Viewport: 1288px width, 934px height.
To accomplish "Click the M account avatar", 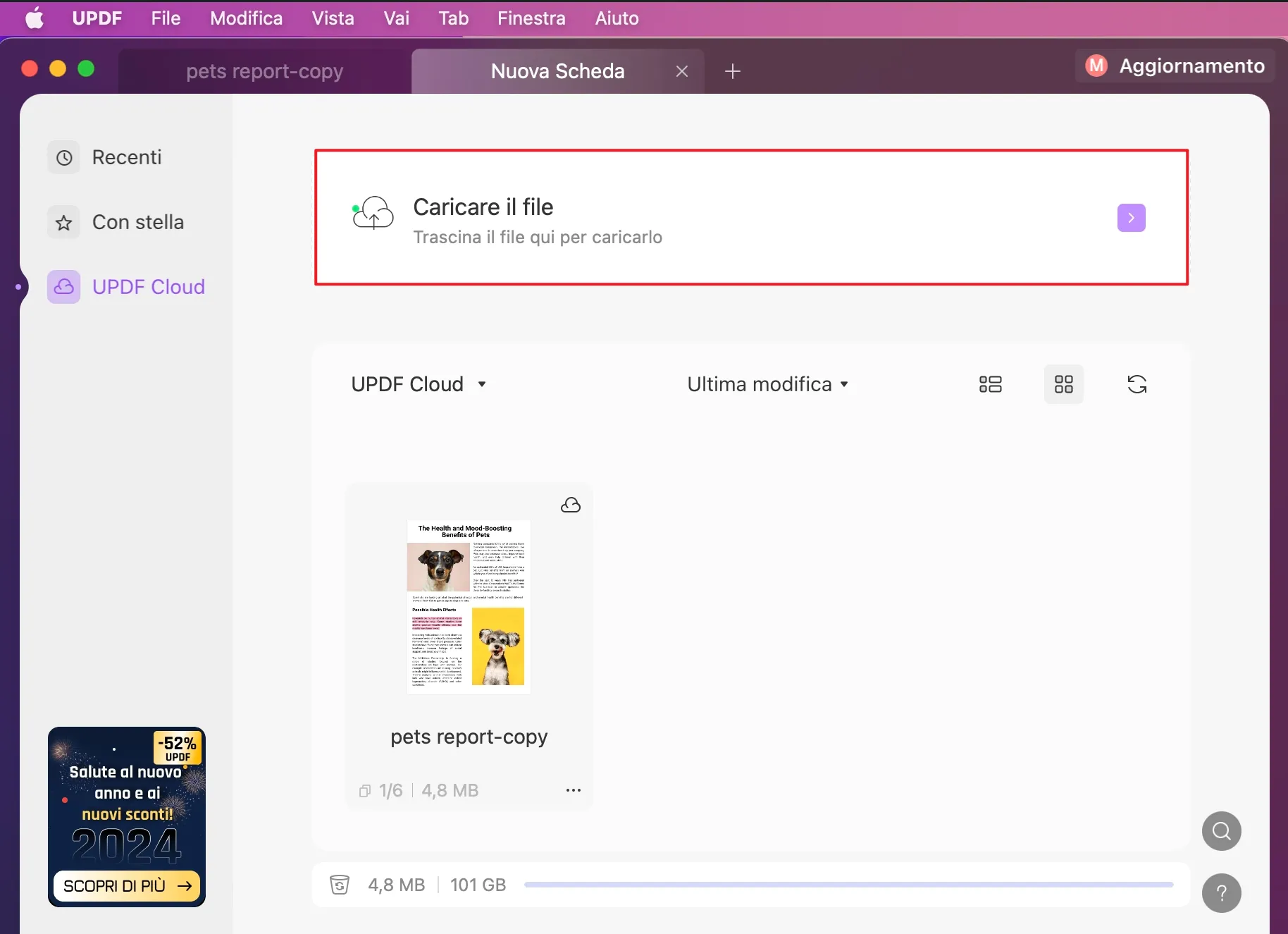I will tap(1096, 66).
